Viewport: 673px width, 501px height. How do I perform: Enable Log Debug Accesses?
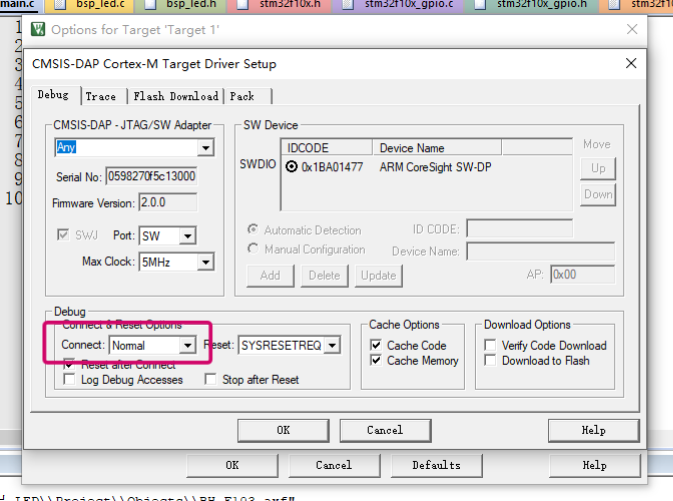point(69,380)
